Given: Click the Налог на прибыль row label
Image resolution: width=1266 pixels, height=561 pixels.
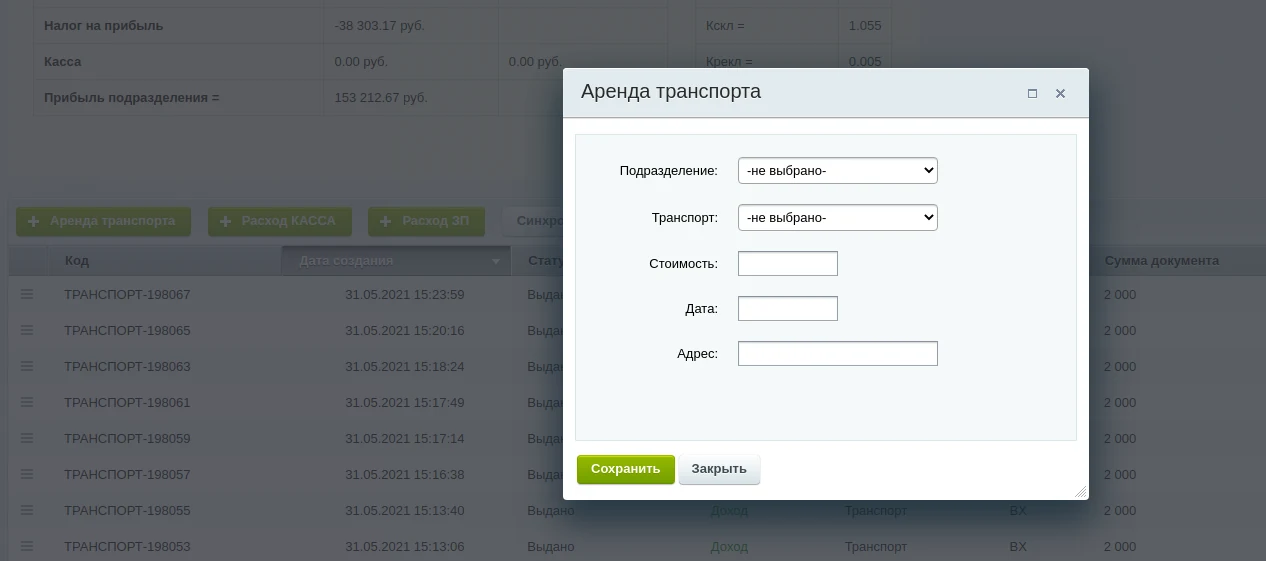Looking at the screenshot, I should (104, 25).
